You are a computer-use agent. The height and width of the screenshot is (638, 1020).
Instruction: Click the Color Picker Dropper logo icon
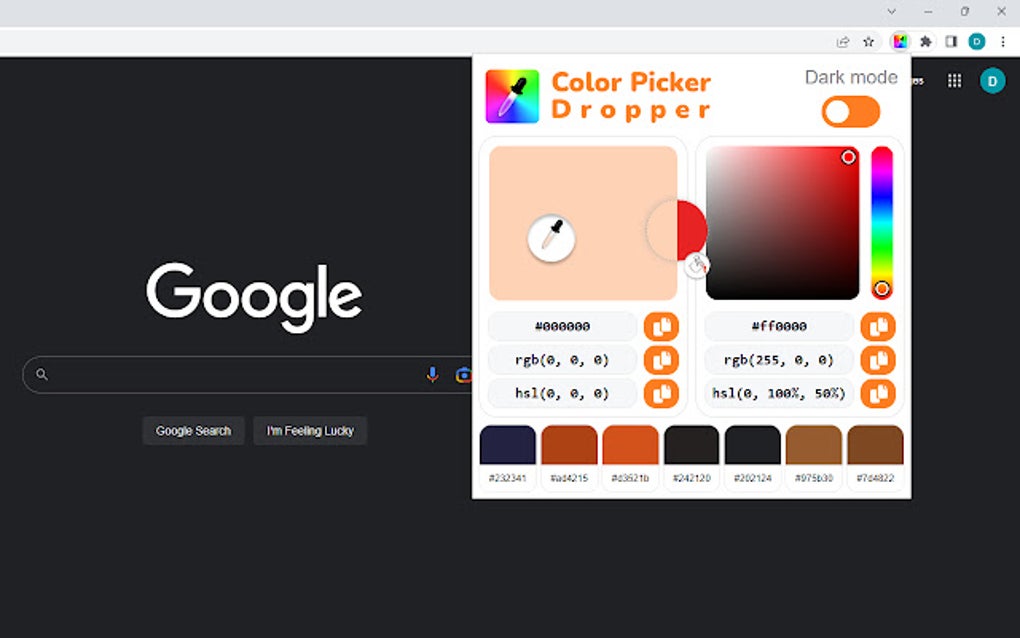coord(513,96)
